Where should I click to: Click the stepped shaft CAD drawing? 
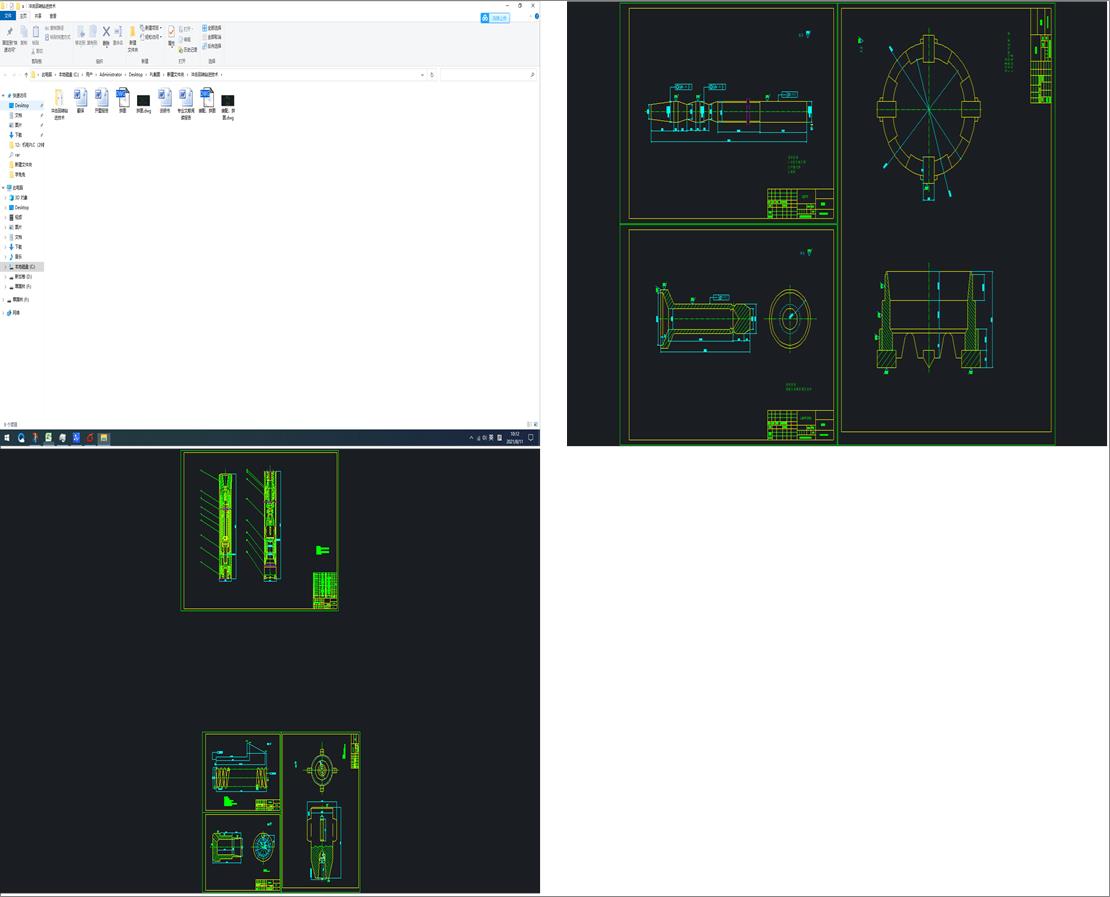[731, 112]
